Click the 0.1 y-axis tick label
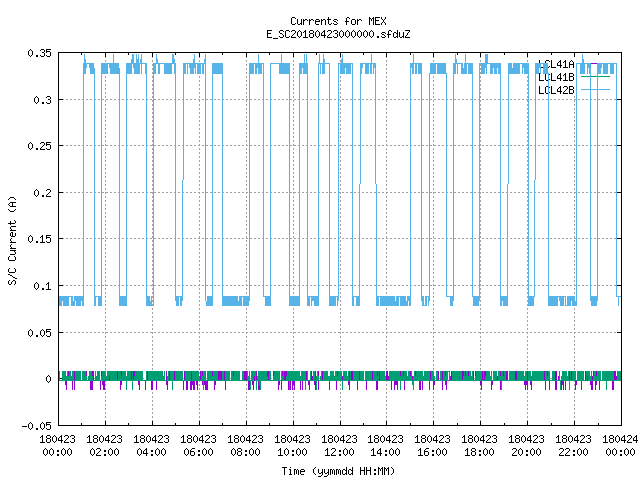640x480 pixels. click(43, 286)
